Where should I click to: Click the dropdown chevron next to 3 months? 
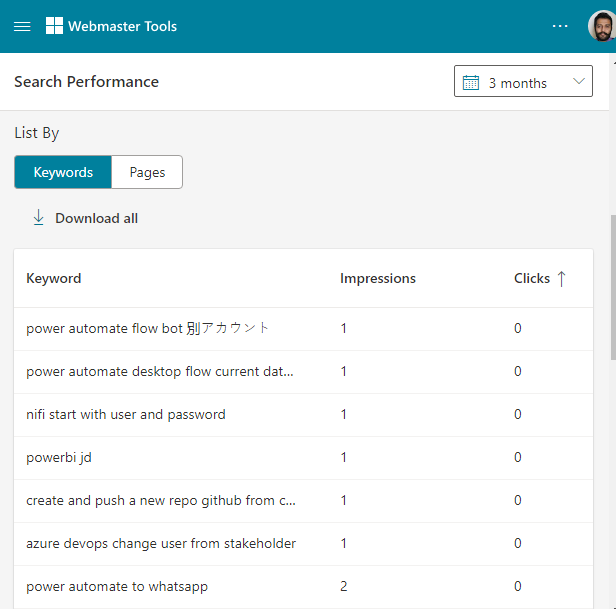pos(579,81)
